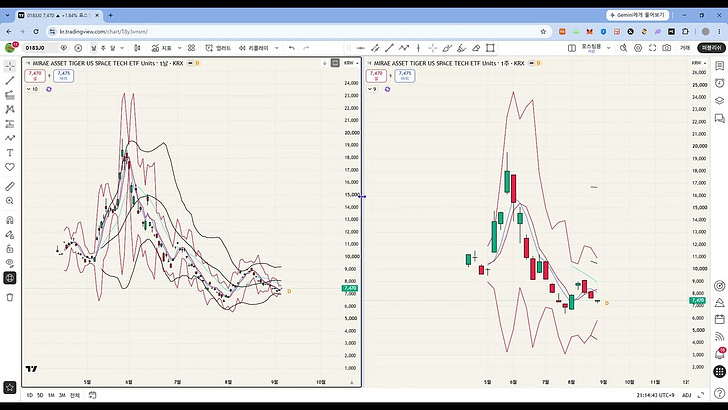Click the Trade (거래) button
The image size is (728, 410).
685,48
